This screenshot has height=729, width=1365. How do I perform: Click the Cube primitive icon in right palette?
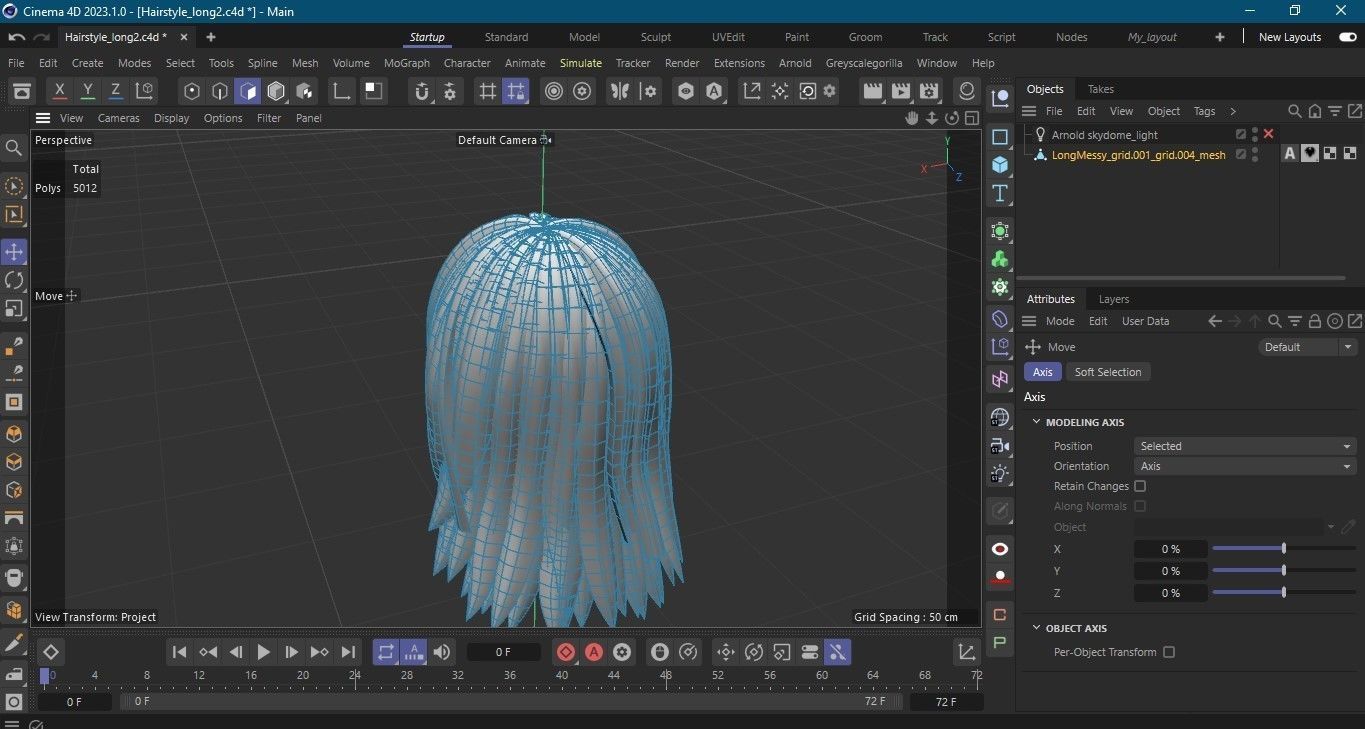tap(999, 165)
